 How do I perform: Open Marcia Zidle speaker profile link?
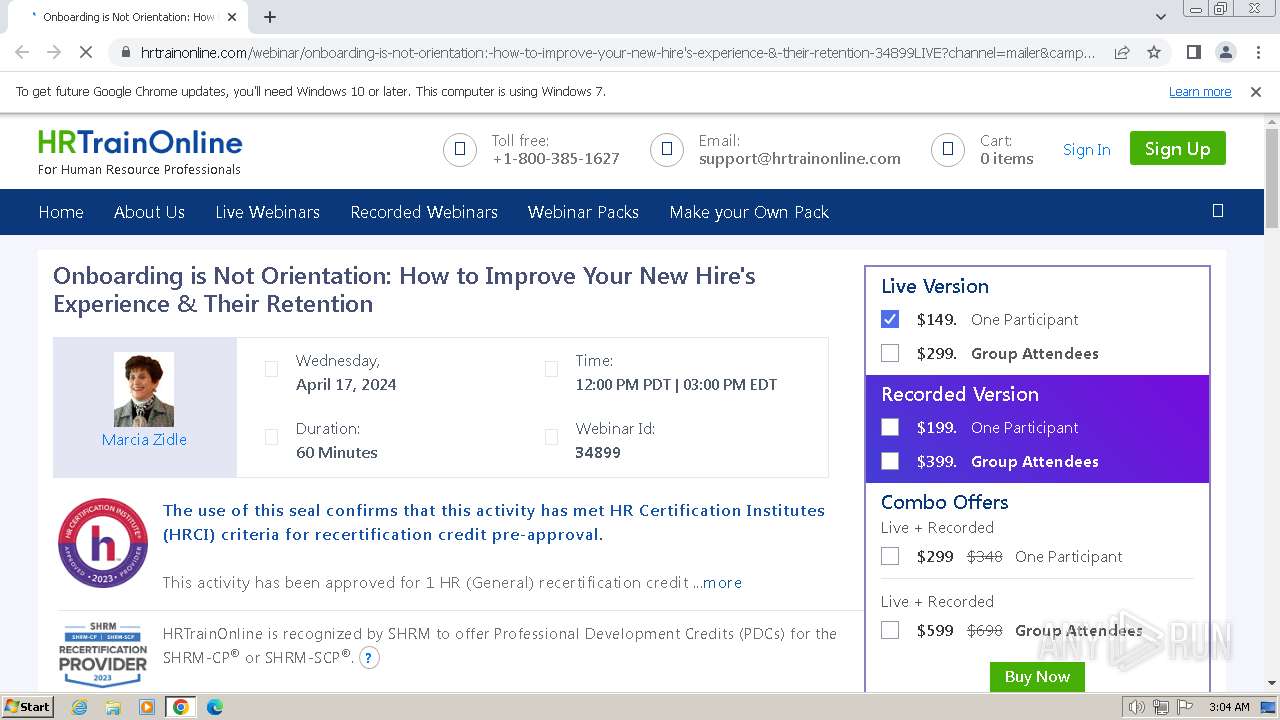(144, 440)
